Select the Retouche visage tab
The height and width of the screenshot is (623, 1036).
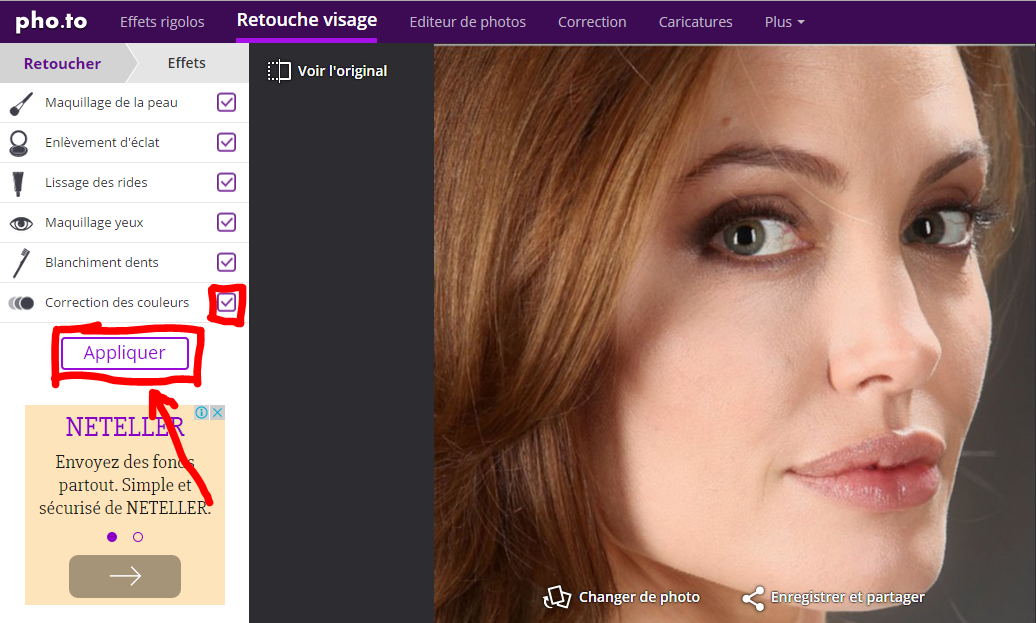[x=307, y=20]
